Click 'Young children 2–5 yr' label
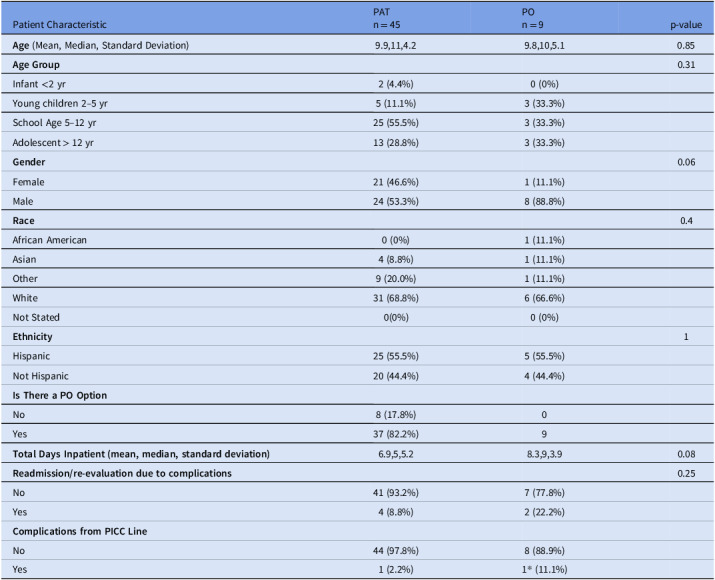This screenshot has width=715, height=580. click(x=60, y=104)
